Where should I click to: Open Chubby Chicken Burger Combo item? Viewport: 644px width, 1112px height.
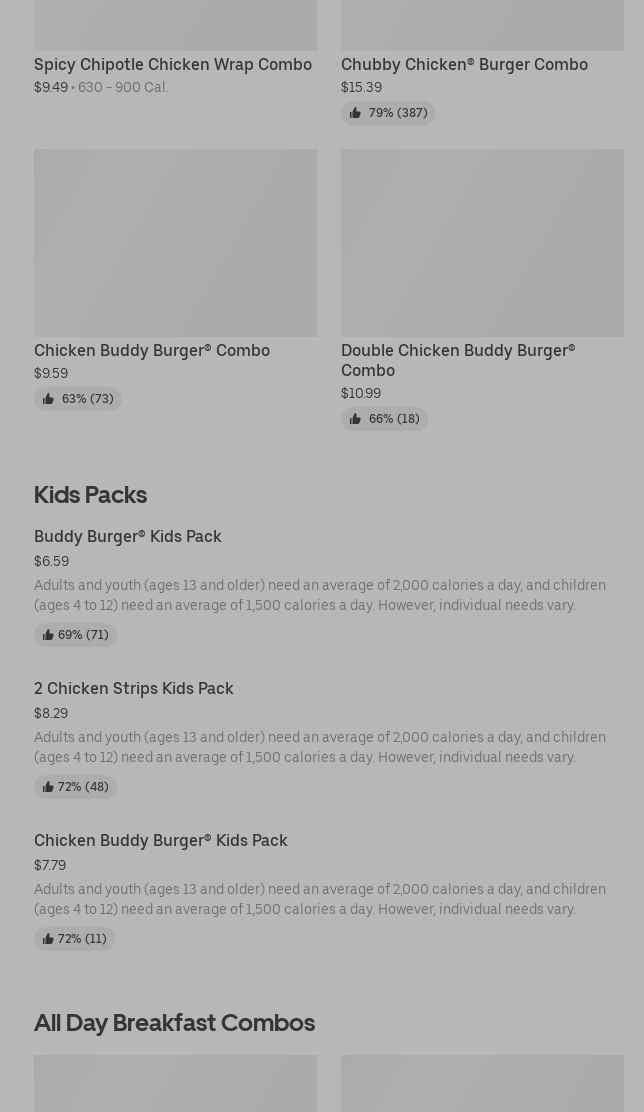point(464,64)
